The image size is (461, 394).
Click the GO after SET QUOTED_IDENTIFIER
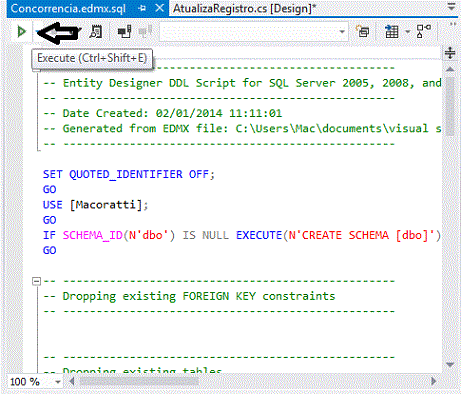click(49, 189)
